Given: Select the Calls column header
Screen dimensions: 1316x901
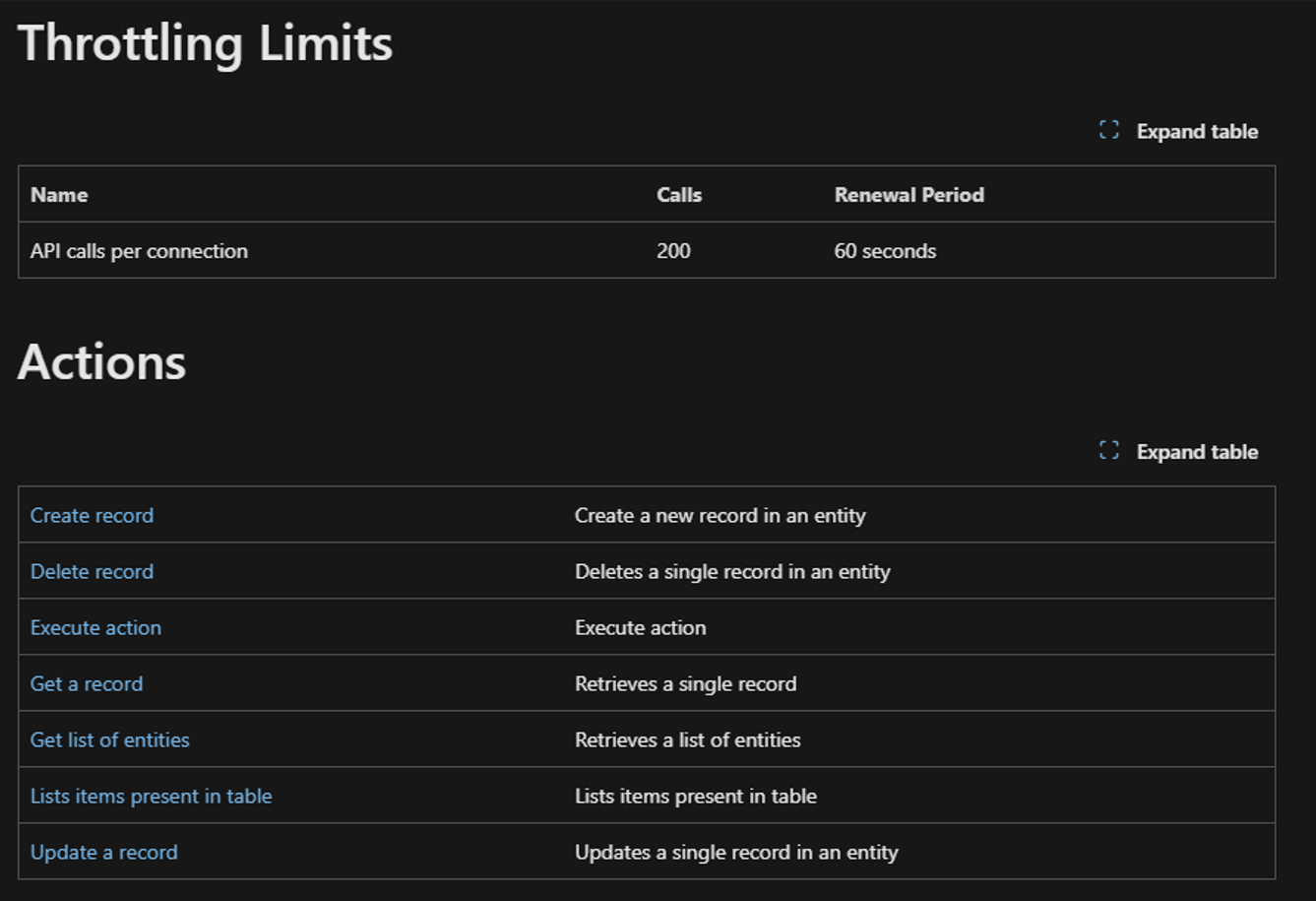Looking at the screenshot, I should (x=679, y=194).
